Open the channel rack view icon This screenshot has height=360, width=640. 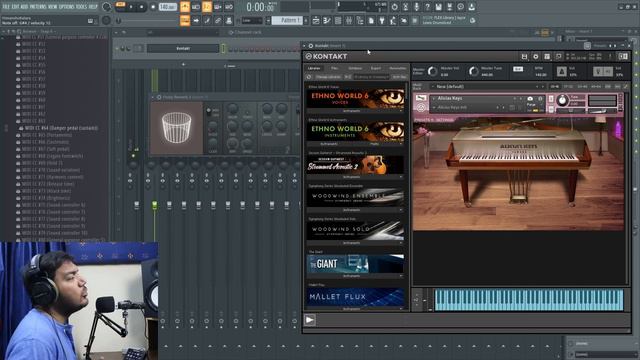click(x=338, y=20)
